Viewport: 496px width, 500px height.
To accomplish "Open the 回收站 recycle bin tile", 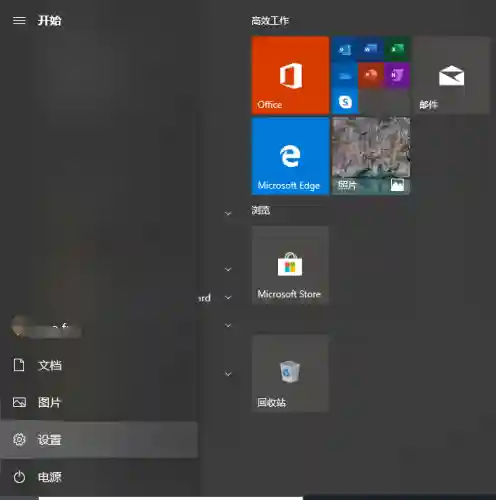I will tap(290, 374).
